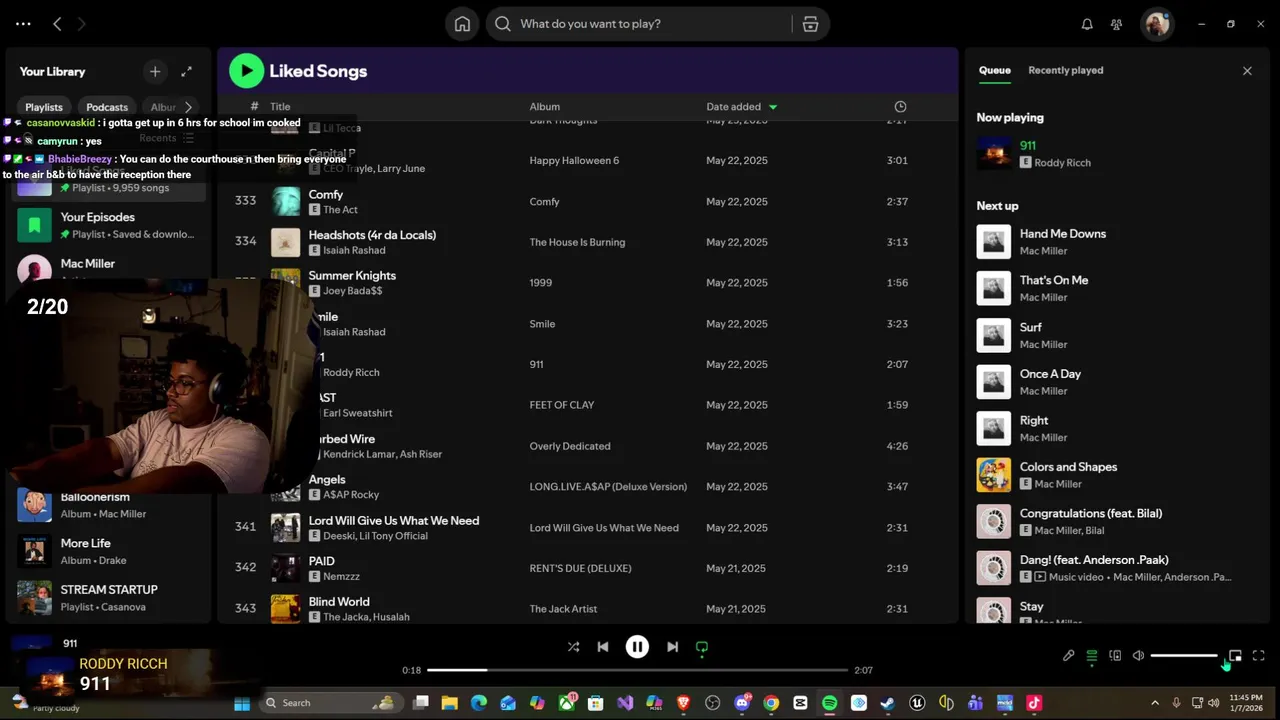Open the Friend Activity icon
1280x720 pixels.
point(1117,24)
